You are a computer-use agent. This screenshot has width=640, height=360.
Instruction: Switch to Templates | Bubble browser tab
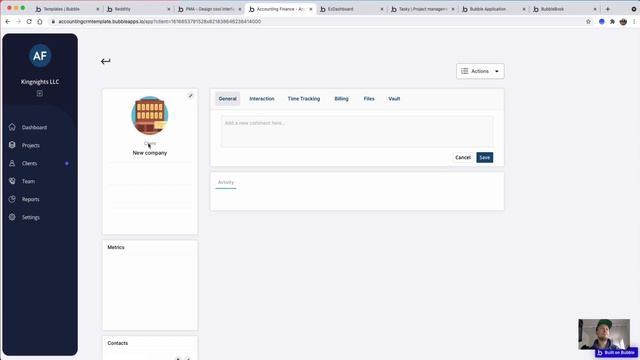coord(67,9)
